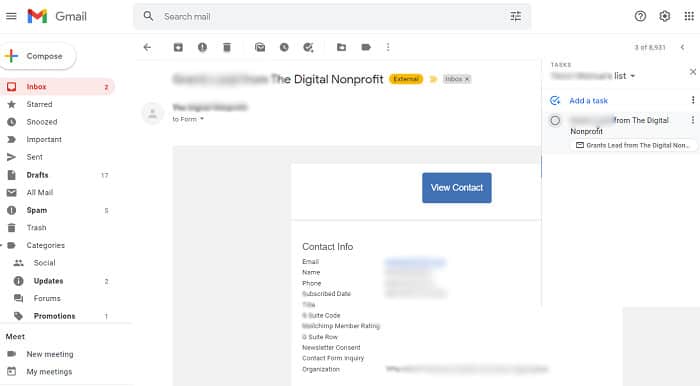Screen dimensions: 700x386
Task: Open More options in email toolbar
Action: click(388, 47)
